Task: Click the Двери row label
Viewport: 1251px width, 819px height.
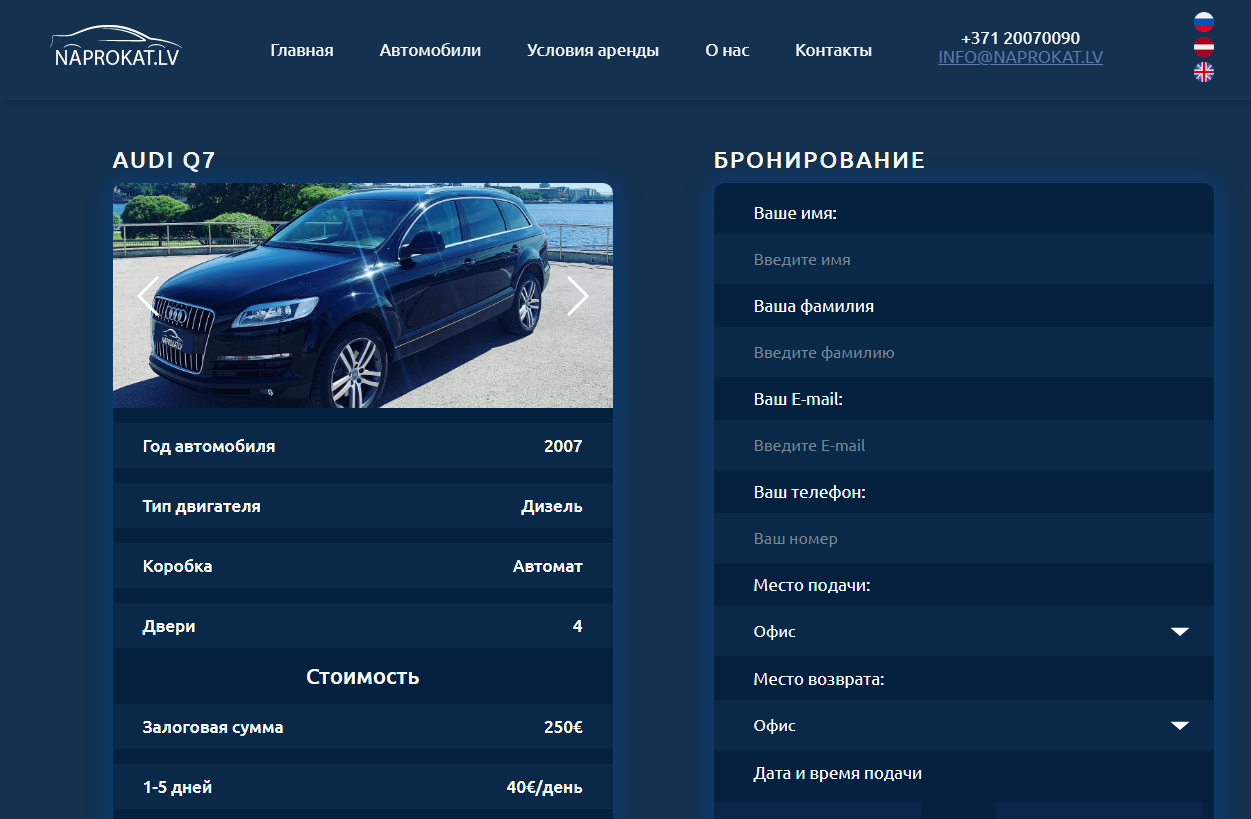Action: [169, 626]
